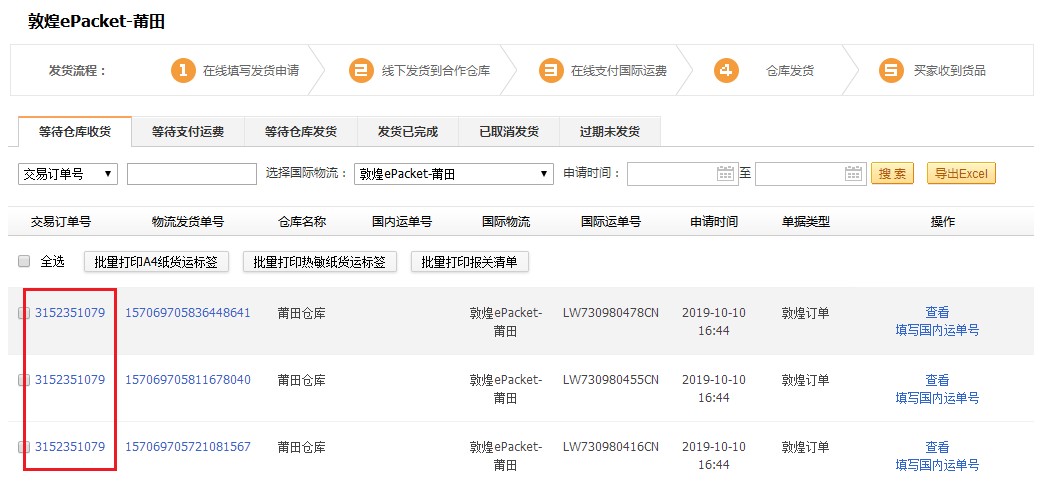Viewport: 1045px width, 486px height.
Task: Open order 3152351079 in the LW730980455CN row
Action: pos(70,380)
